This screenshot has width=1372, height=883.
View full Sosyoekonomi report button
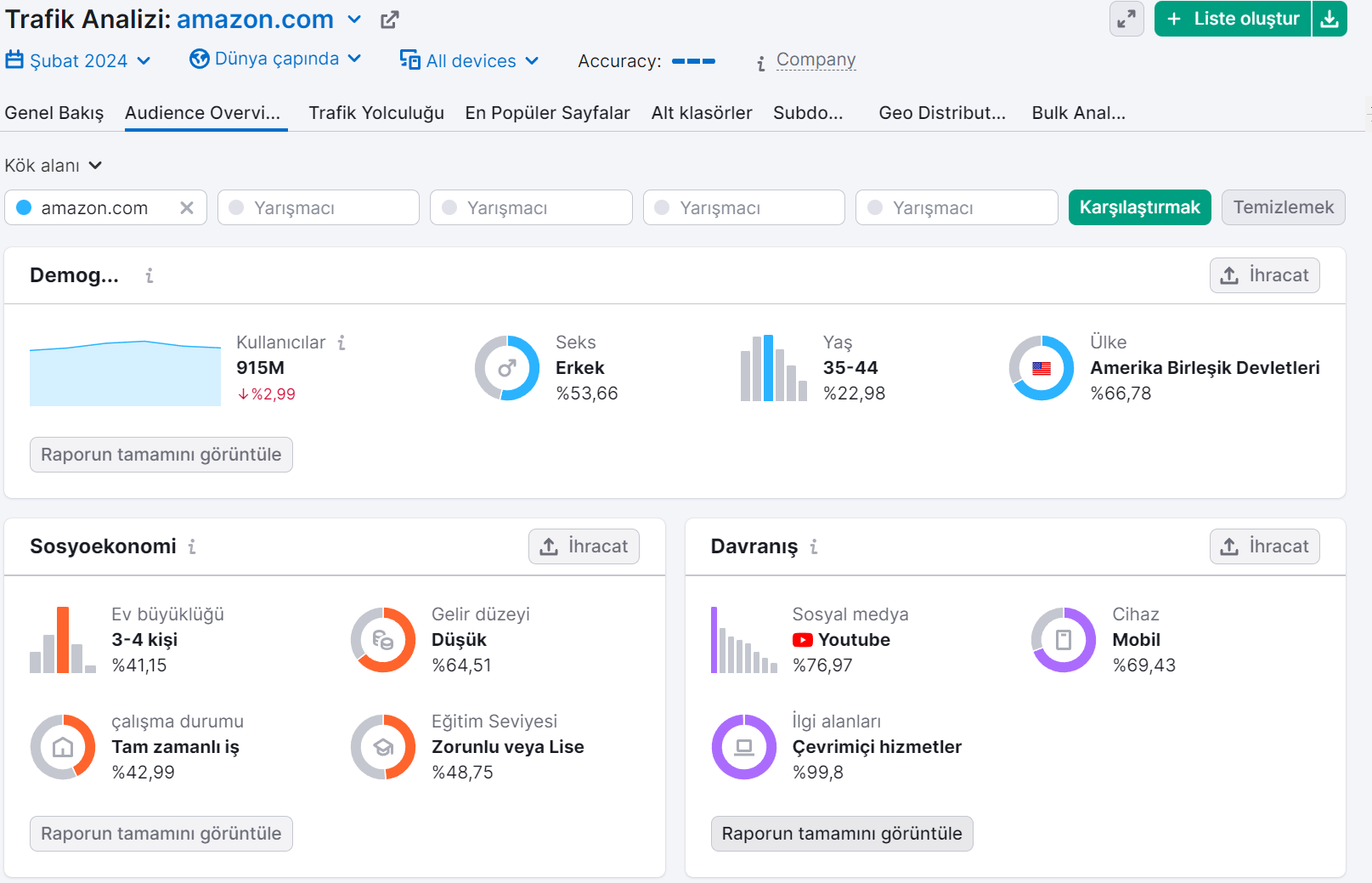(x=161, y=834)
